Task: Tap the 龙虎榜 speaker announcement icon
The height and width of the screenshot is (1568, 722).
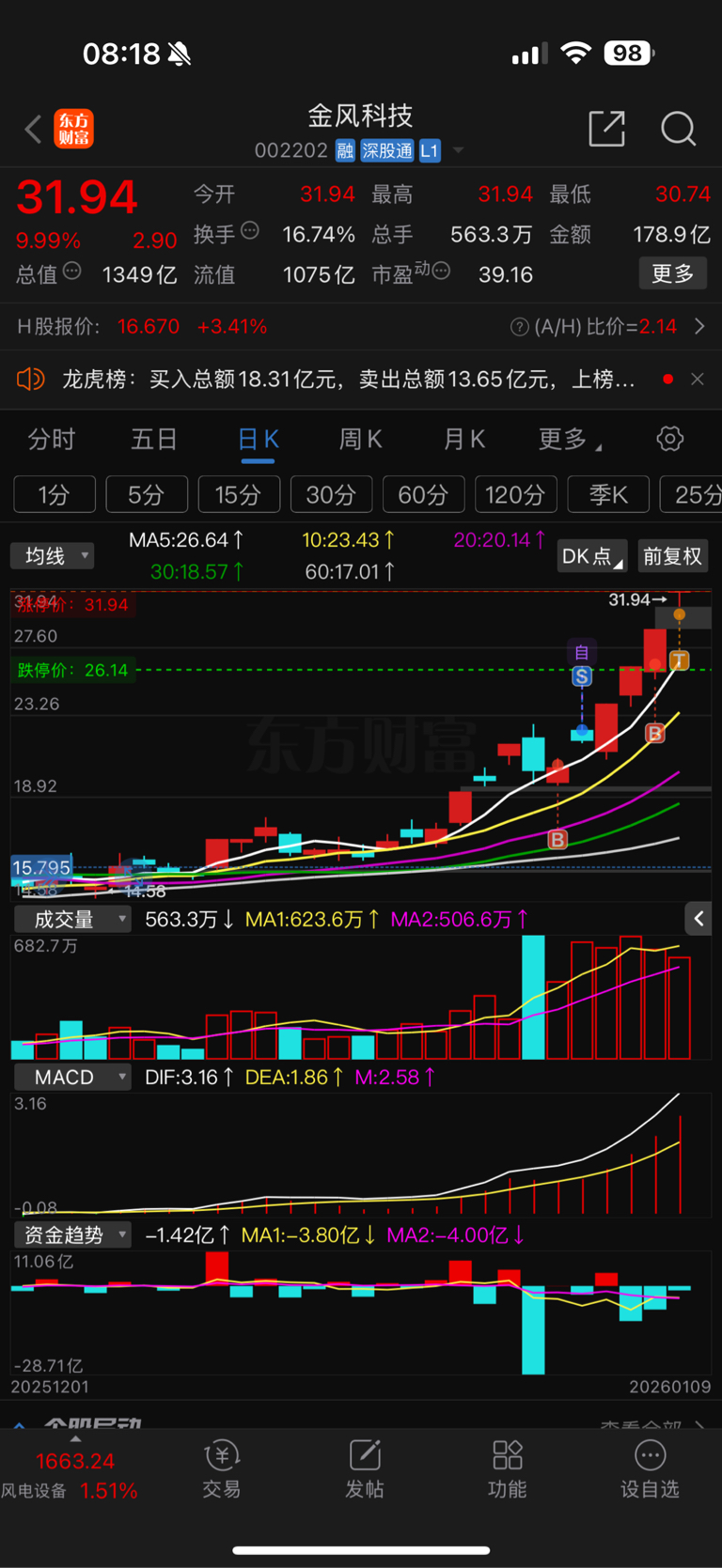Action: (31, 380)
